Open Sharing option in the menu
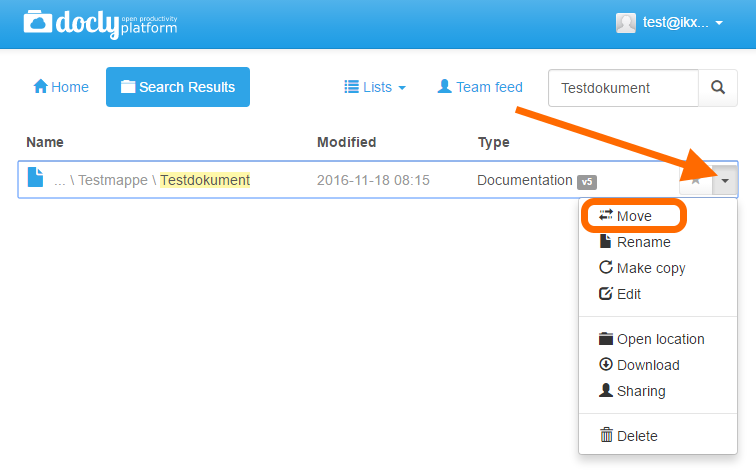Screen dimensions: 756x476 pyautogui.click(x=632, y=391)
